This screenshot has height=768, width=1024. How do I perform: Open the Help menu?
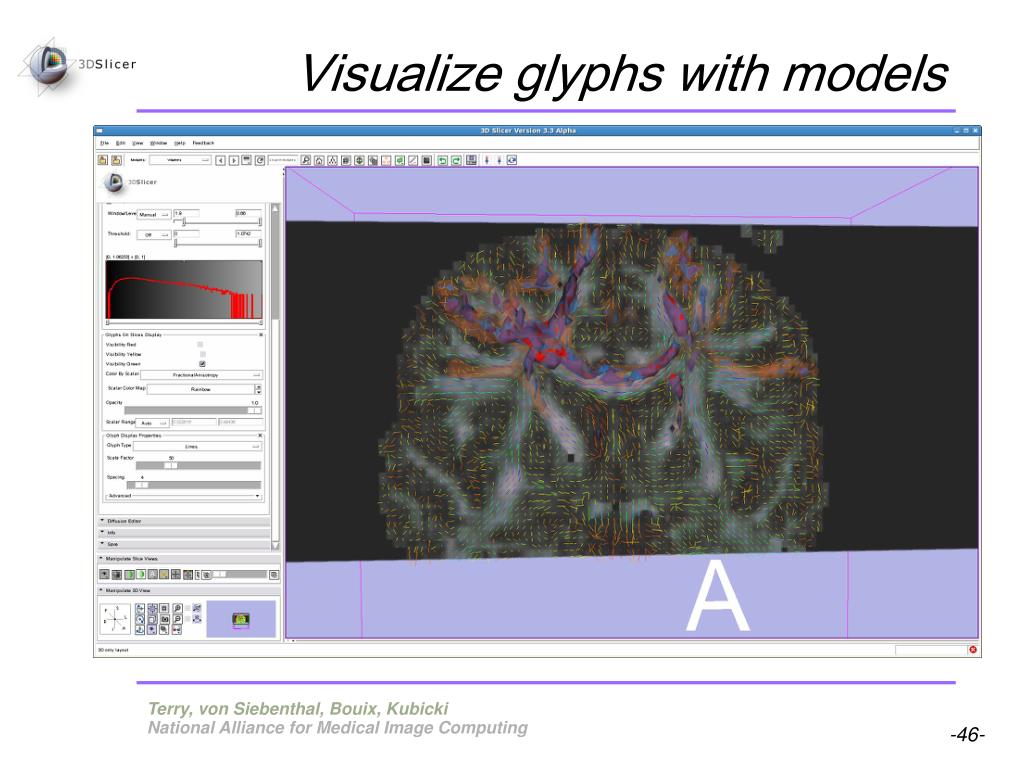(x=180, y=142)
